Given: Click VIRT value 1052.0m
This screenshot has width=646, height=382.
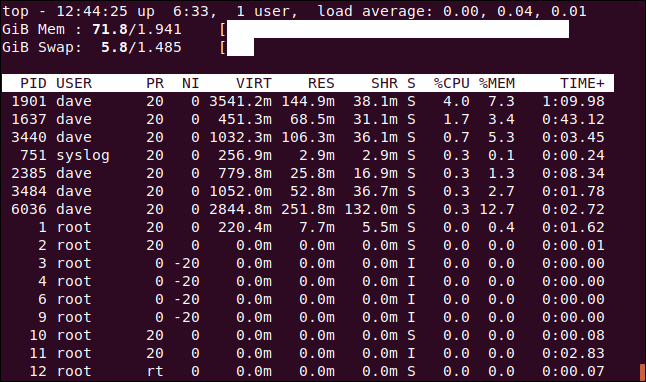Looking at the screenshot, I should click(x=240, y=191).
